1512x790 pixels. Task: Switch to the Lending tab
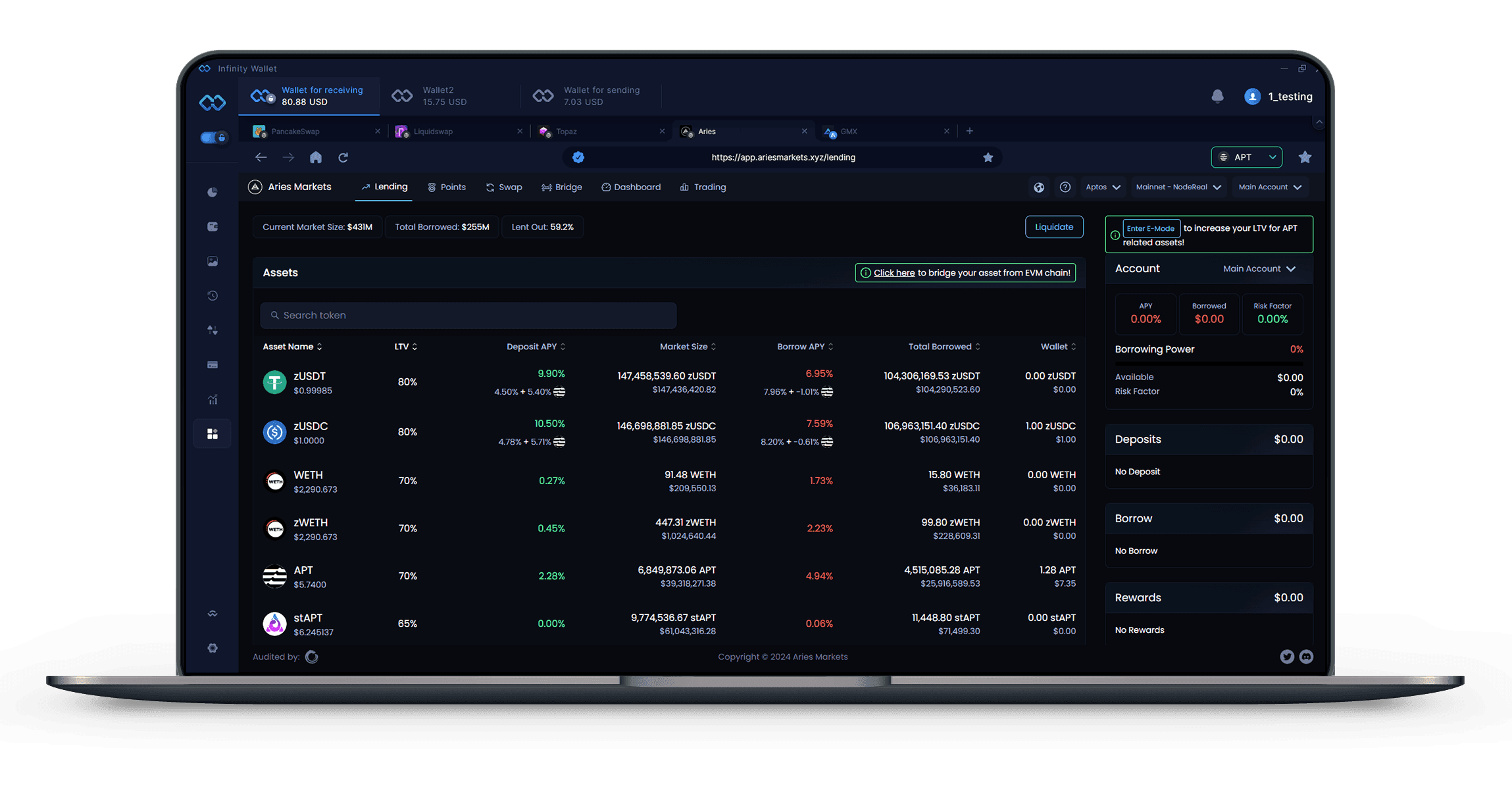coord(384,187)
